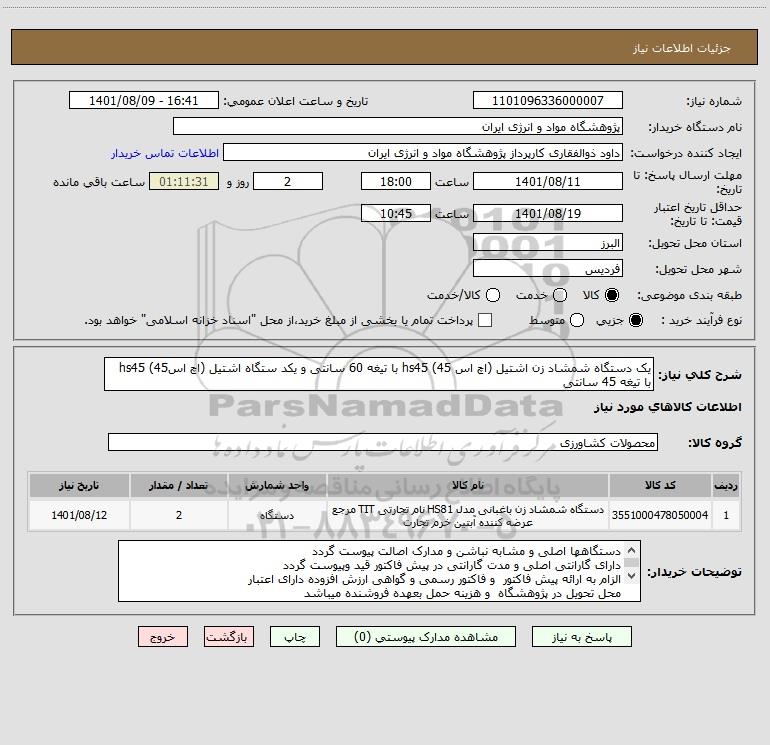Viewport: 770px width, 745px height.
Task: Click the نام کالا column header
Action: pyautogui.click(x=468, y=485)
